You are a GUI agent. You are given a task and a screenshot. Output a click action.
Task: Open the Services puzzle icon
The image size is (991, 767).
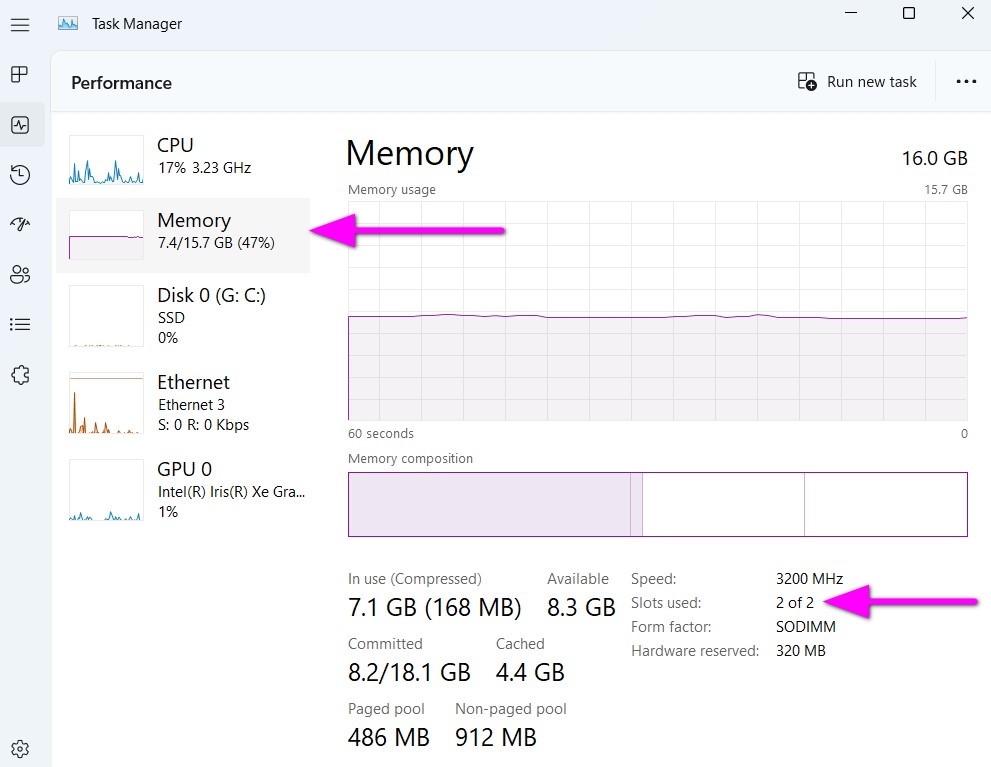pos(20,375)
